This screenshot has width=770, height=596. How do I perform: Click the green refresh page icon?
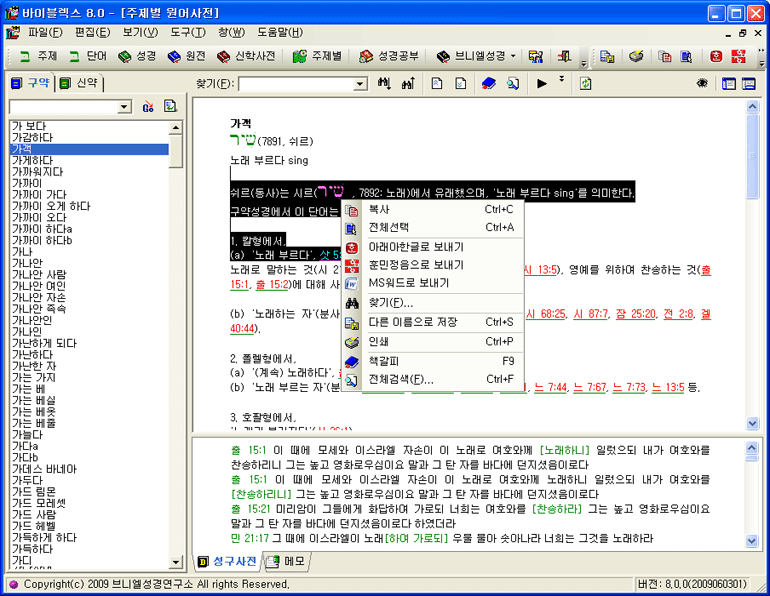[x=585, y=83]
